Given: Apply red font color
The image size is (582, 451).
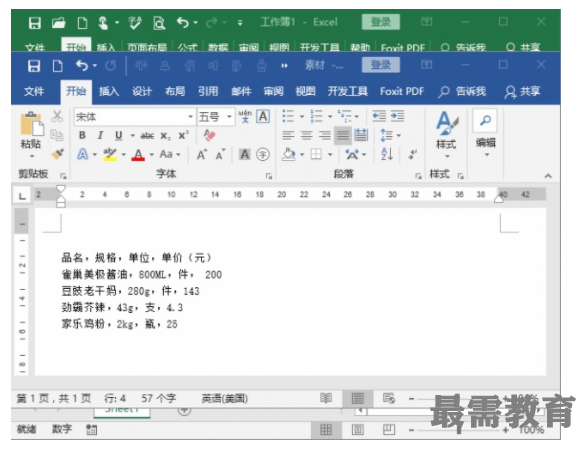Looking at the screenshot, I should coord(138,154).
